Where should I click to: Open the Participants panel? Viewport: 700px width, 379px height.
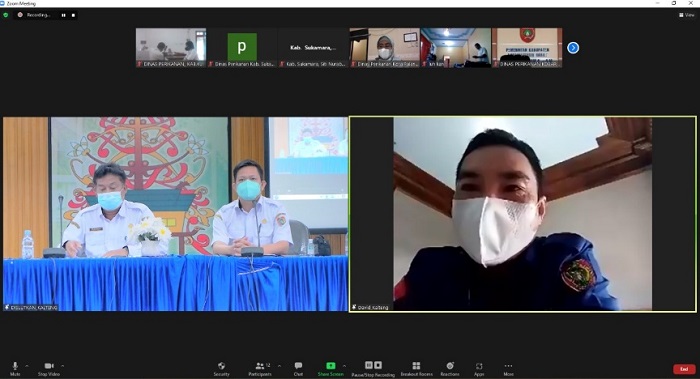coord(260,369)
